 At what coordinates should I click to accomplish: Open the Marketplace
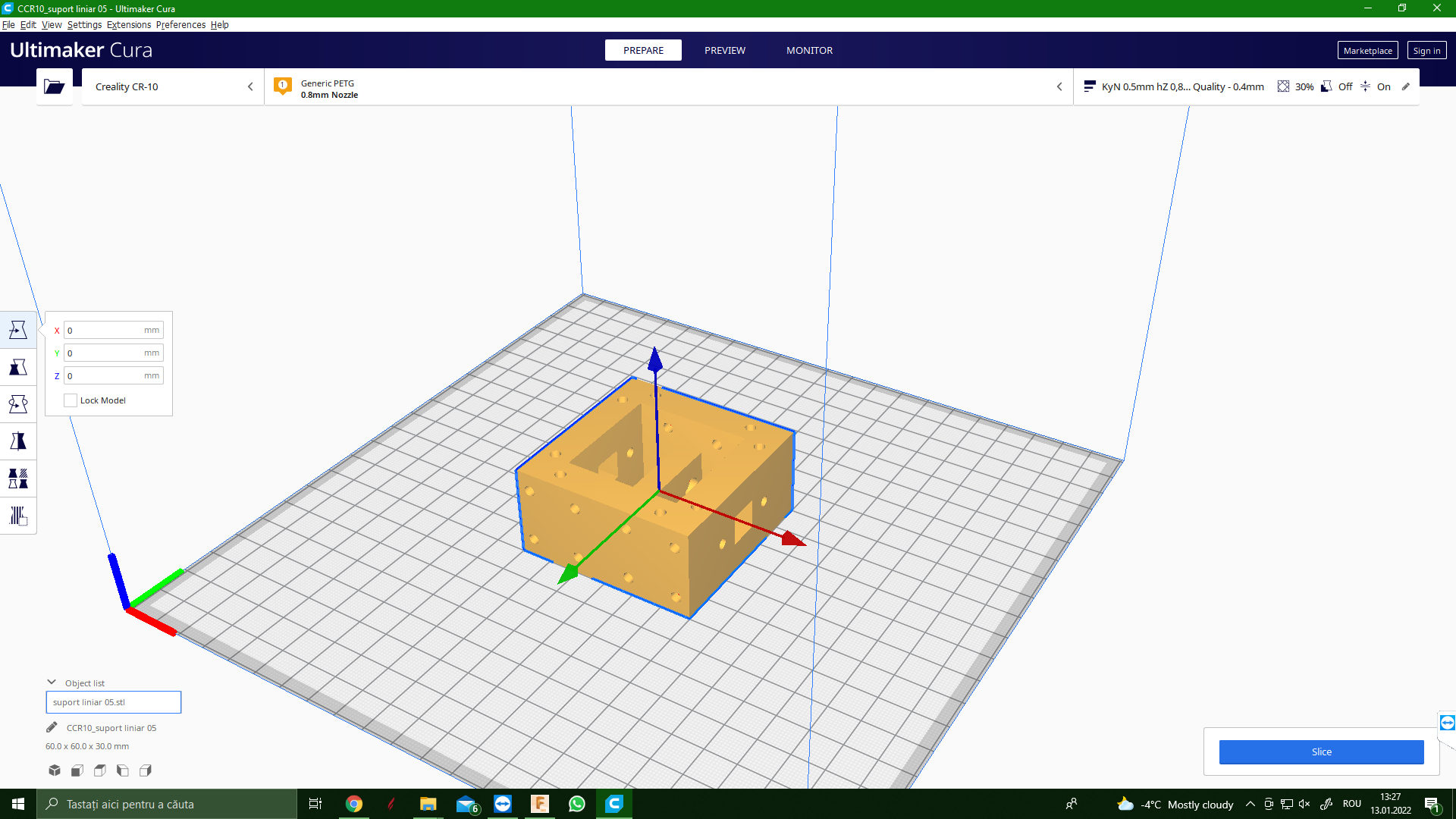pyautogui.click(x=1367, y=51)
